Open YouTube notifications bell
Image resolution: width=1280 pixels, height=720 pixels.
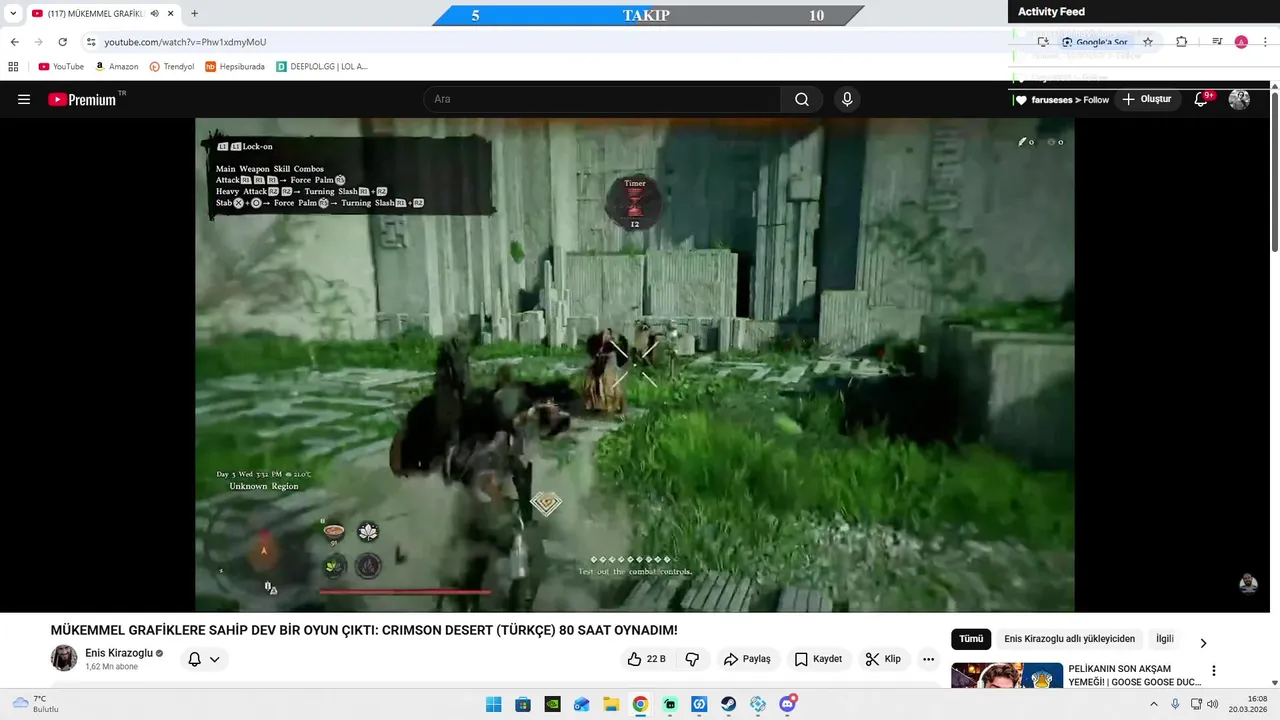1202,99
